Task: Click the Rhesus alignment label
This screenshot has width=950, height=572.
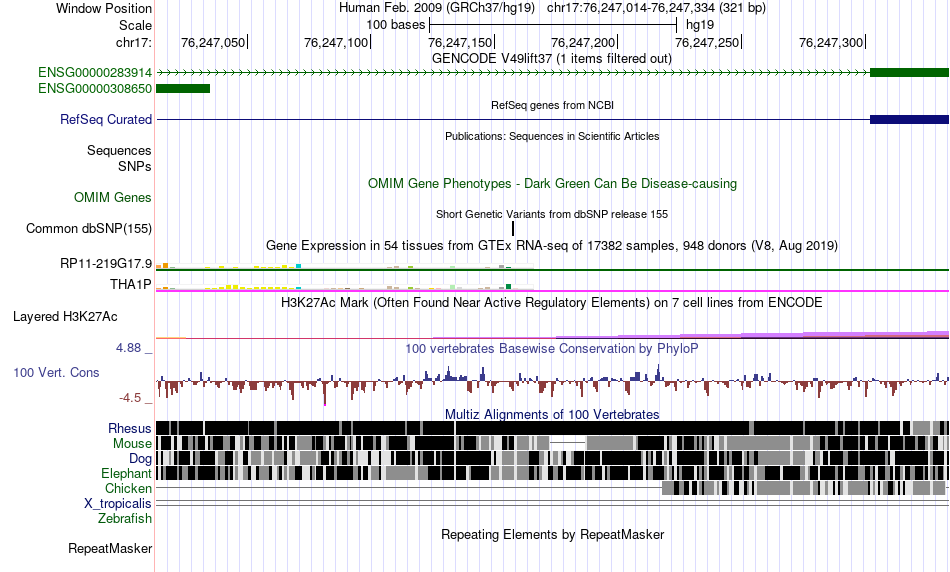Action: (x=130, y=428)
